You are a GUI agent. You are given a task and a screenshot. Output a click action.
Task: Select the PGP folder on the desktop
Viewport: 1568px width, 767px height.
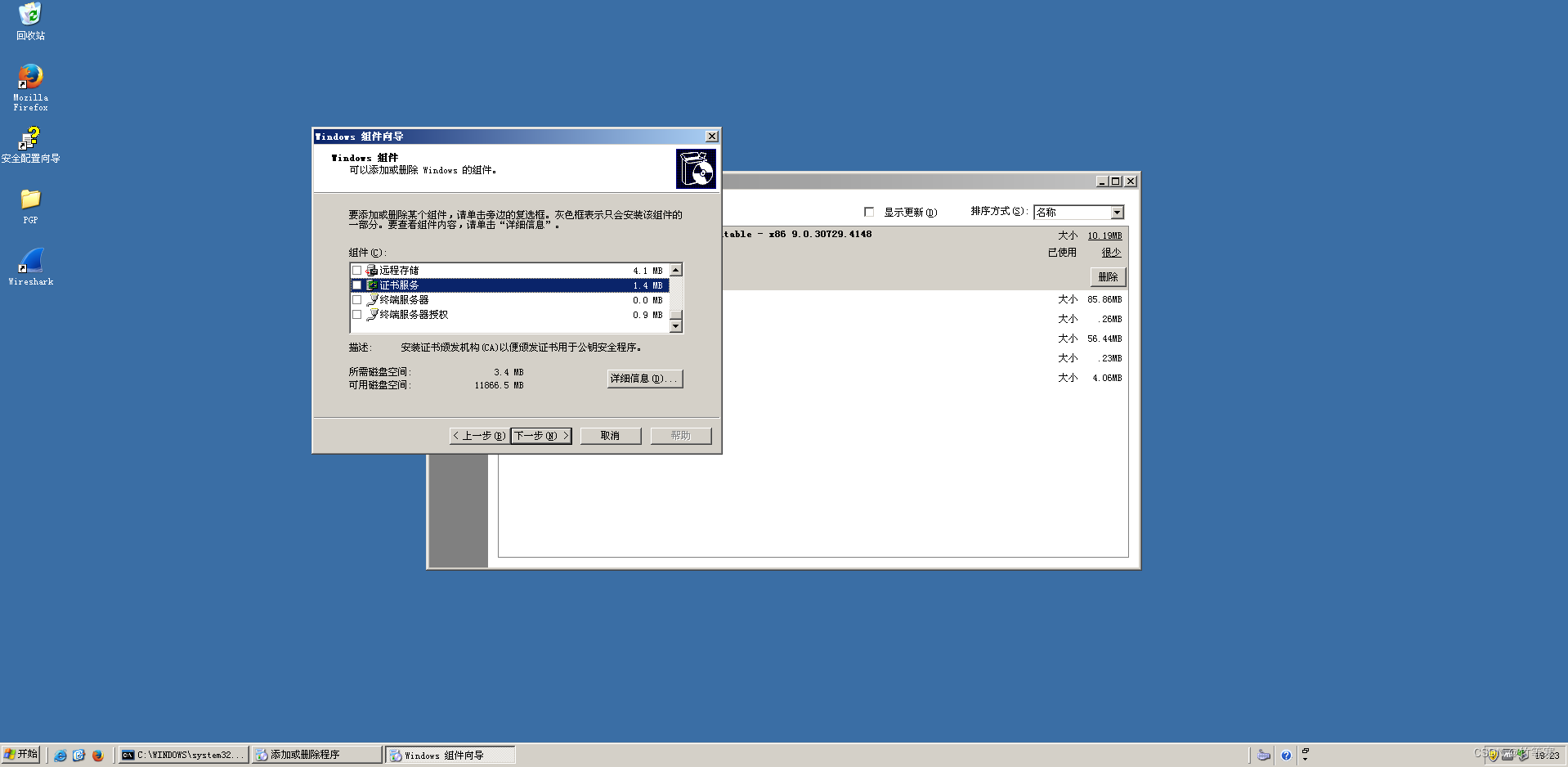(x=30, y=207)
